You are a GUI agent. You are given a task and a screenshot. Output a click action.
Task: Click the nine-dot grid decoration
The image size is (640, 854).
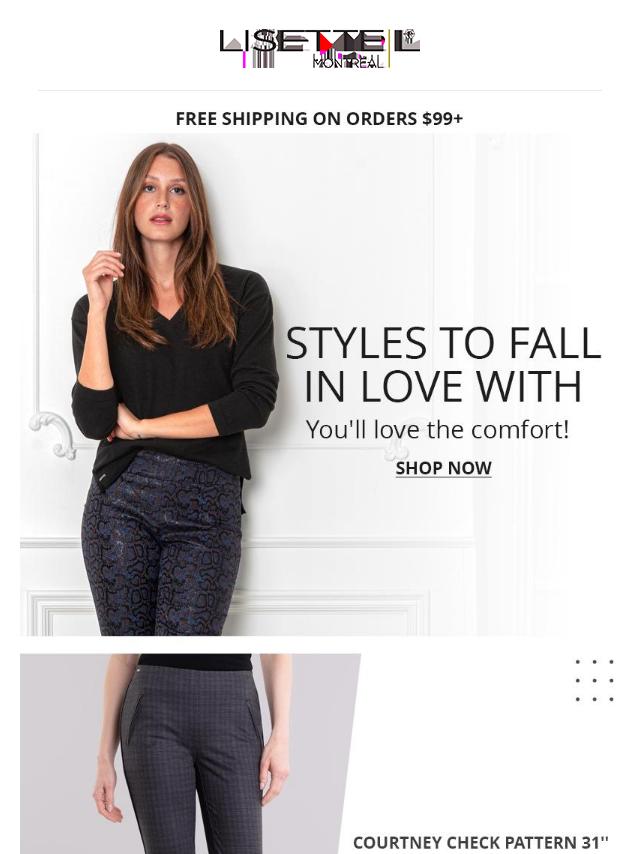click(594, 680)
